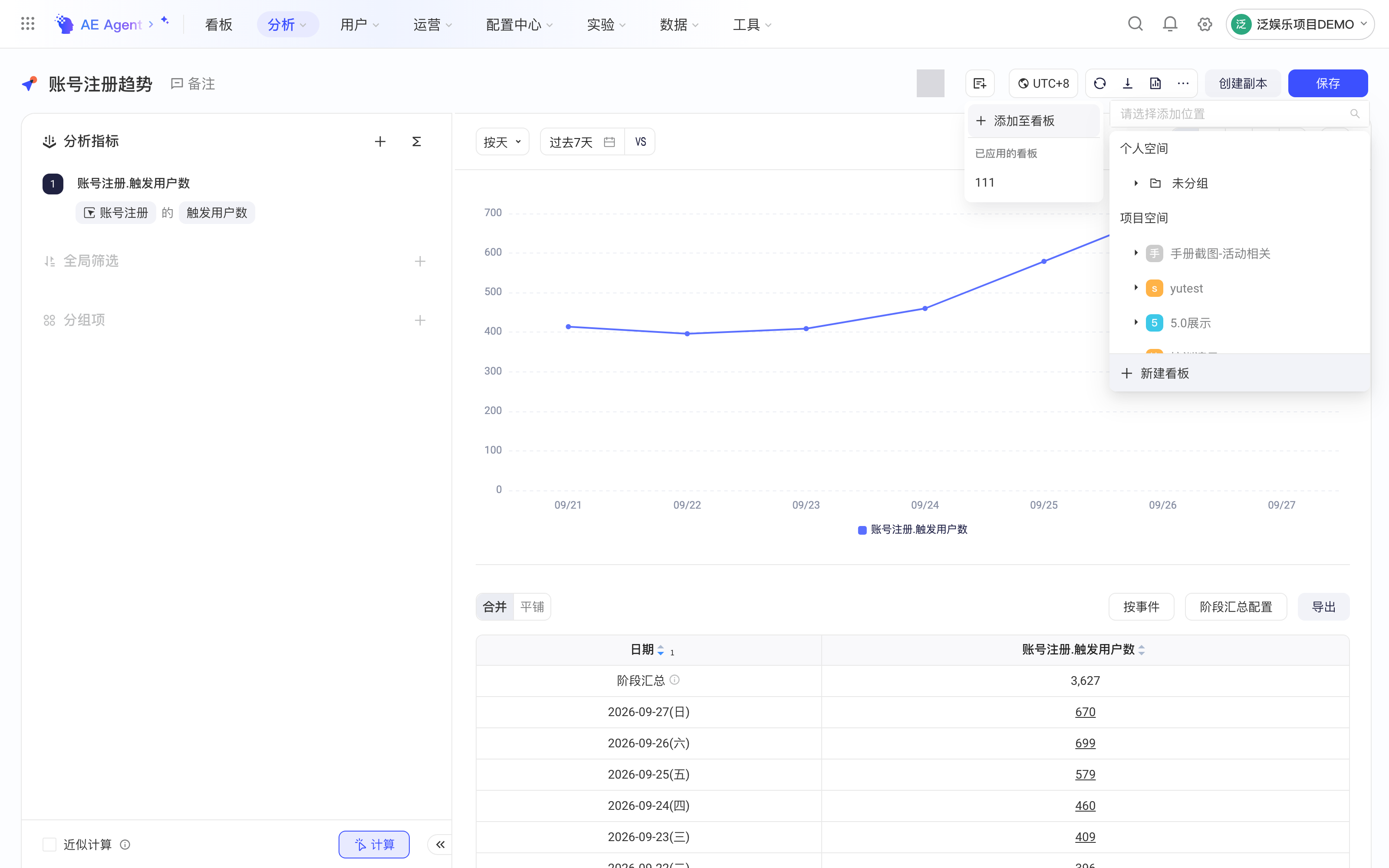Click the download report icon

point(1127,83)
